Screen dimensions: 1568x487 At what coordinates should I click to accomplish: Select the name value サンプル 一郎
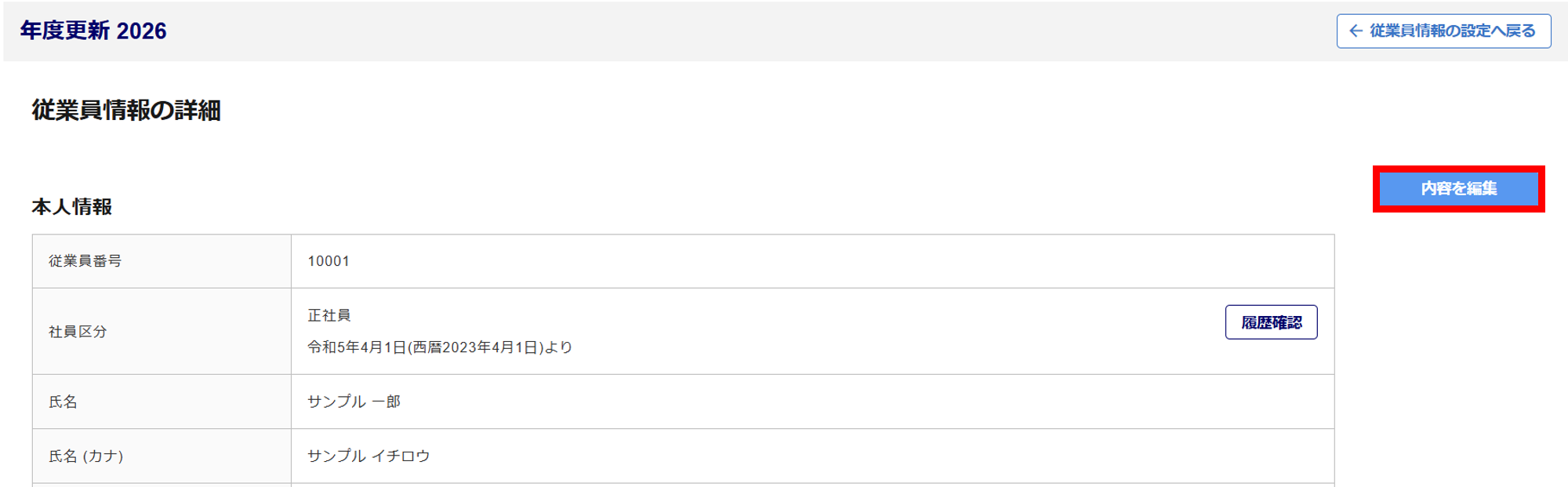354,402
